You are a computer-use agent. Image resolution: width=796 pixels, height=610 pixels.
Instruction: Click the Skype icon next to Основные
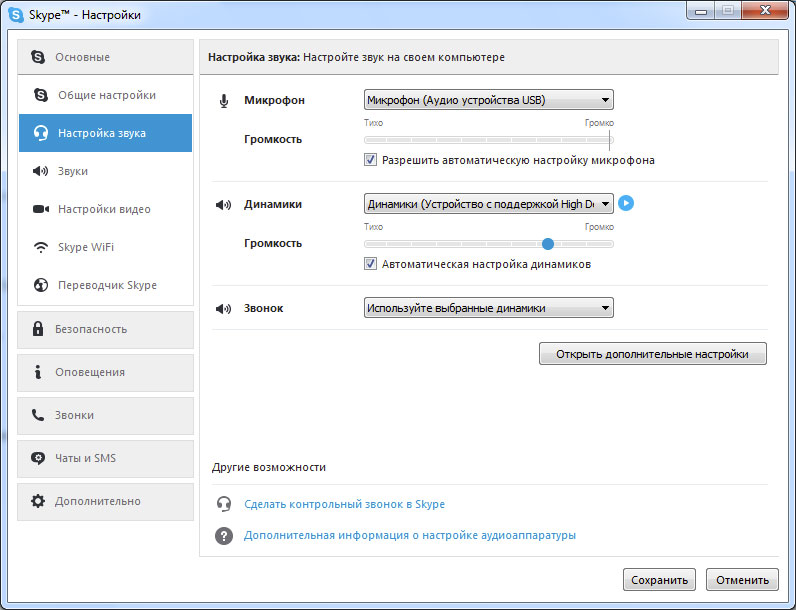pyautogui.click(x=38, y=57)
